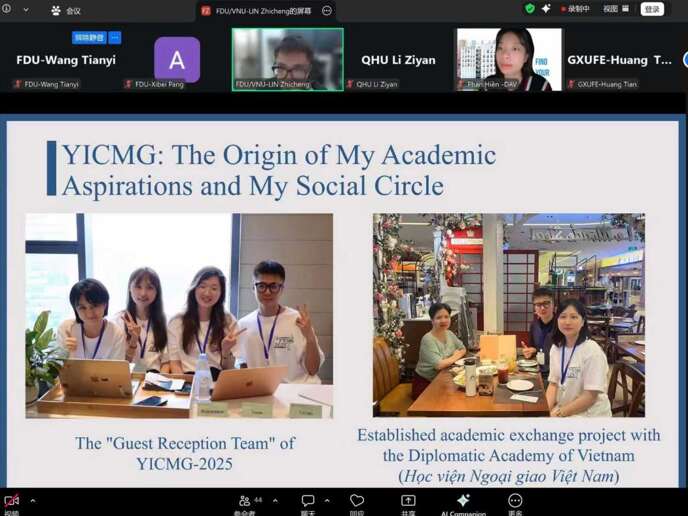
Task: Open the More options menu
Action: pyautogui.click(x=515, y=501)
